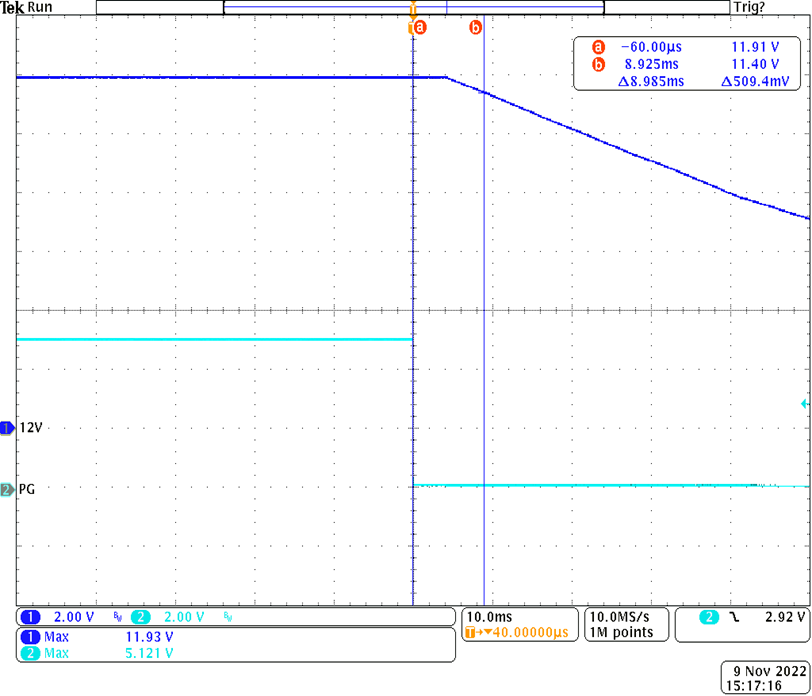Click the orange T delay icon in timebase box
This screenshot has height=696, width=812.
(471, 632)
